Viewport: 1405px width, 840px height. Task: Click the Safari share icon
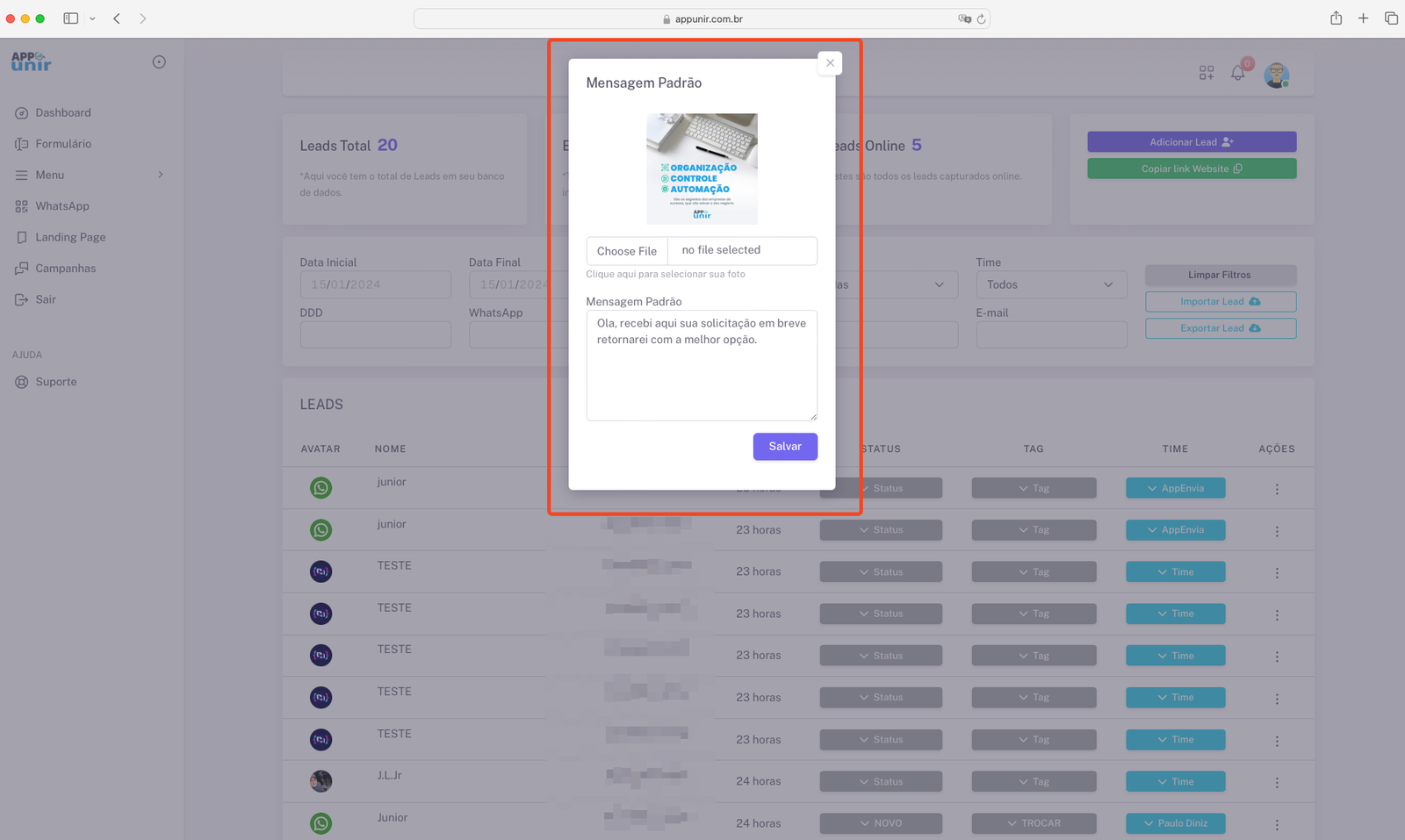coord(1336,18)
